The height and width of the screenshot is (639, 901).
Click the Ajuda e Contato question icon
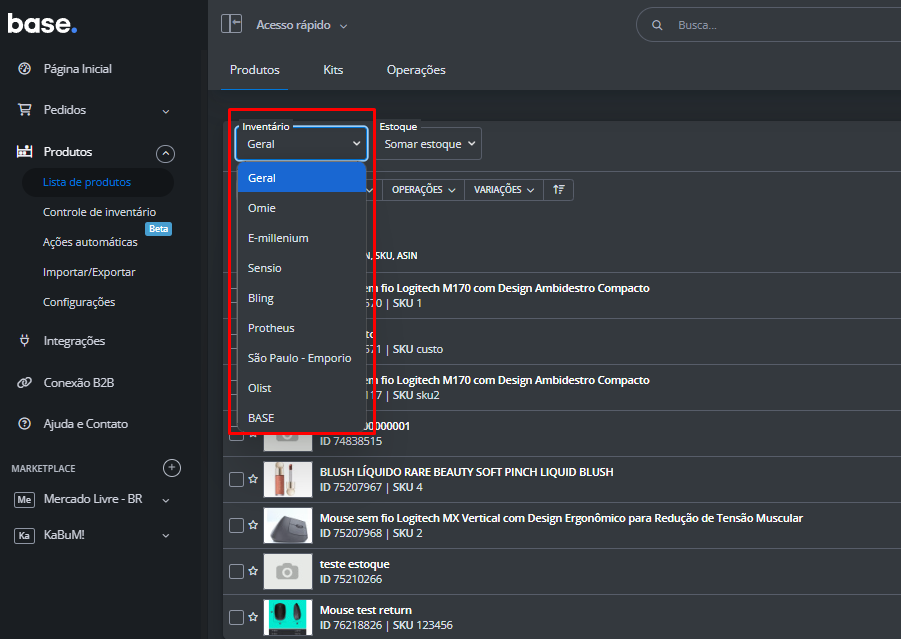[x=24, y=424]
